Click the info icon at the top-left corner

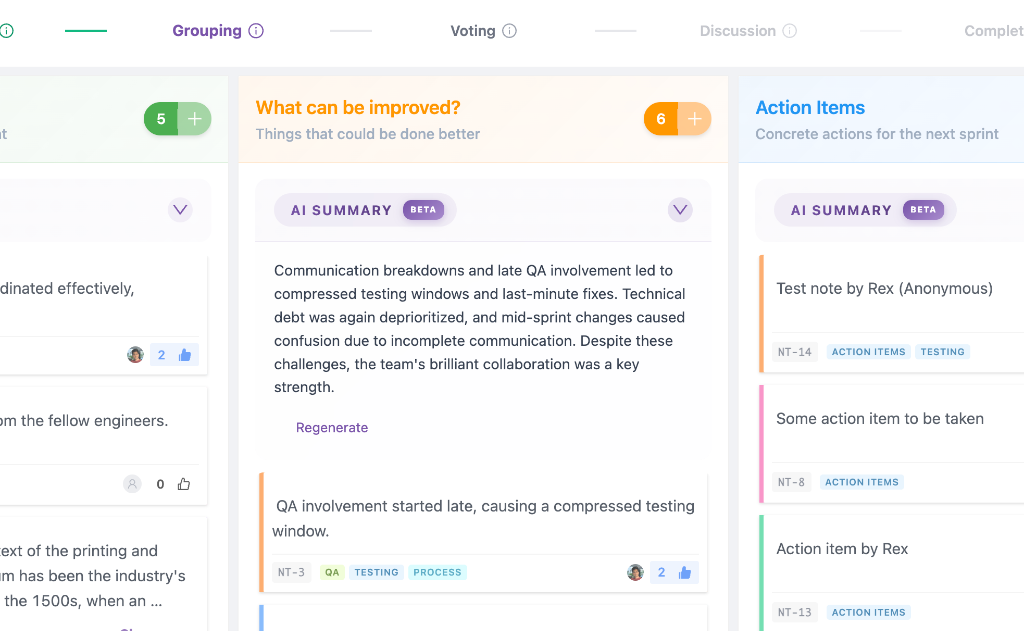[x=8, y=31]
